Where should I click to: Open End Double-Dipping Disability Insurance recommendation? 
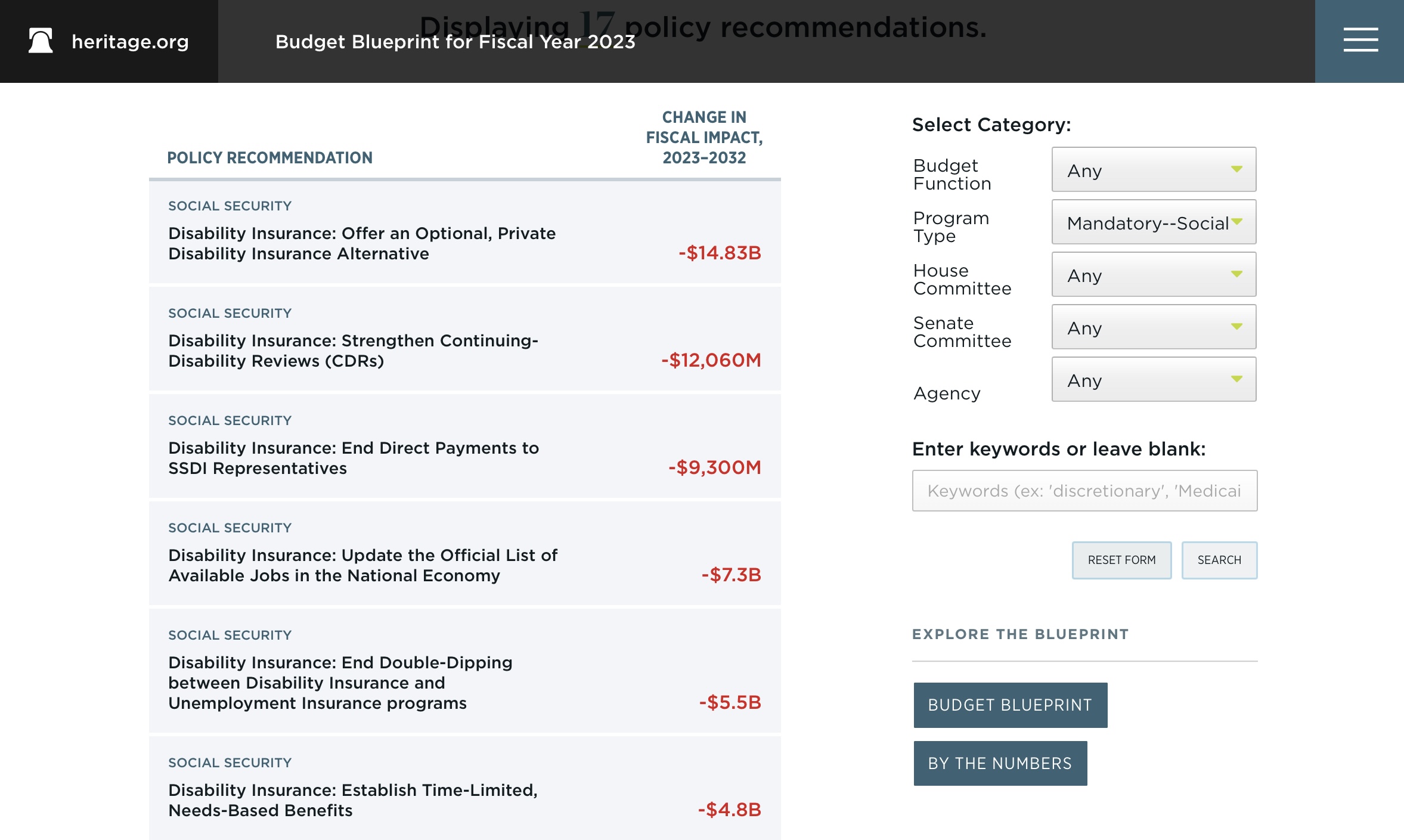point(340,683)
